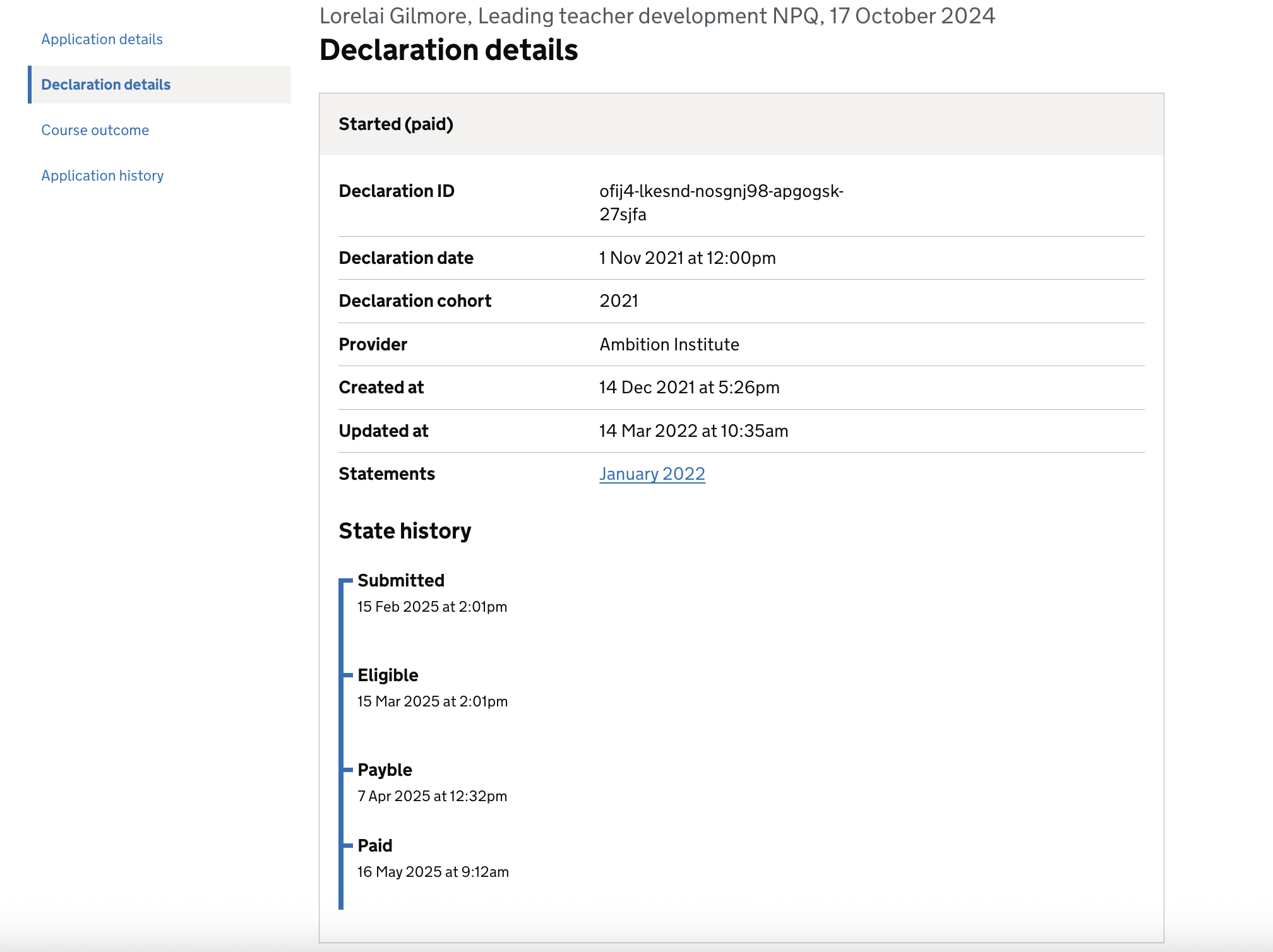1273x952 pixels.
Task: Navigate to the Course outcome page
Action: [x=95, y=130]
